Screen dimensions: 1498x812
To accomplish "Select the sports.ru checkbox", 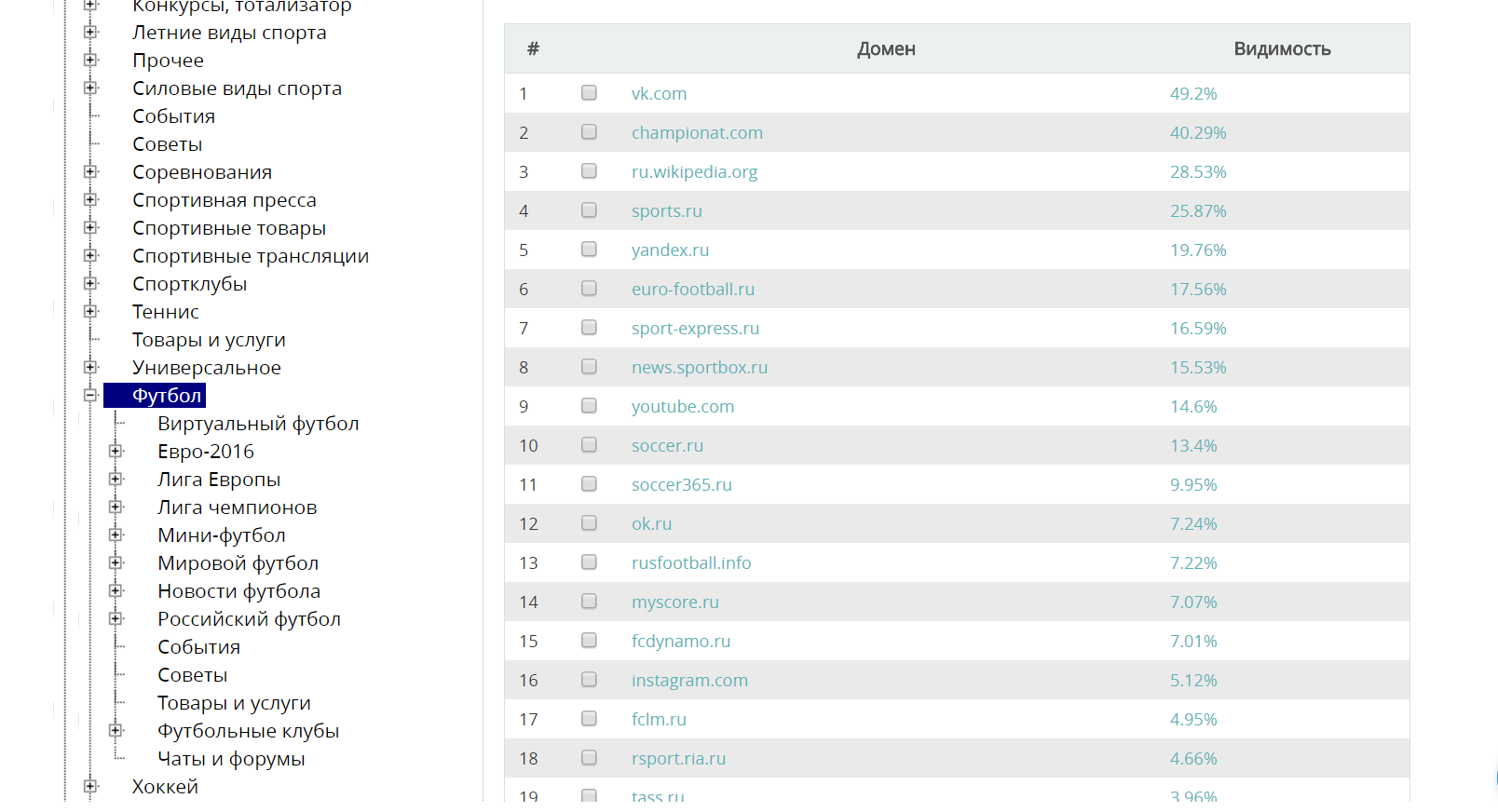I will click(589, 210).
